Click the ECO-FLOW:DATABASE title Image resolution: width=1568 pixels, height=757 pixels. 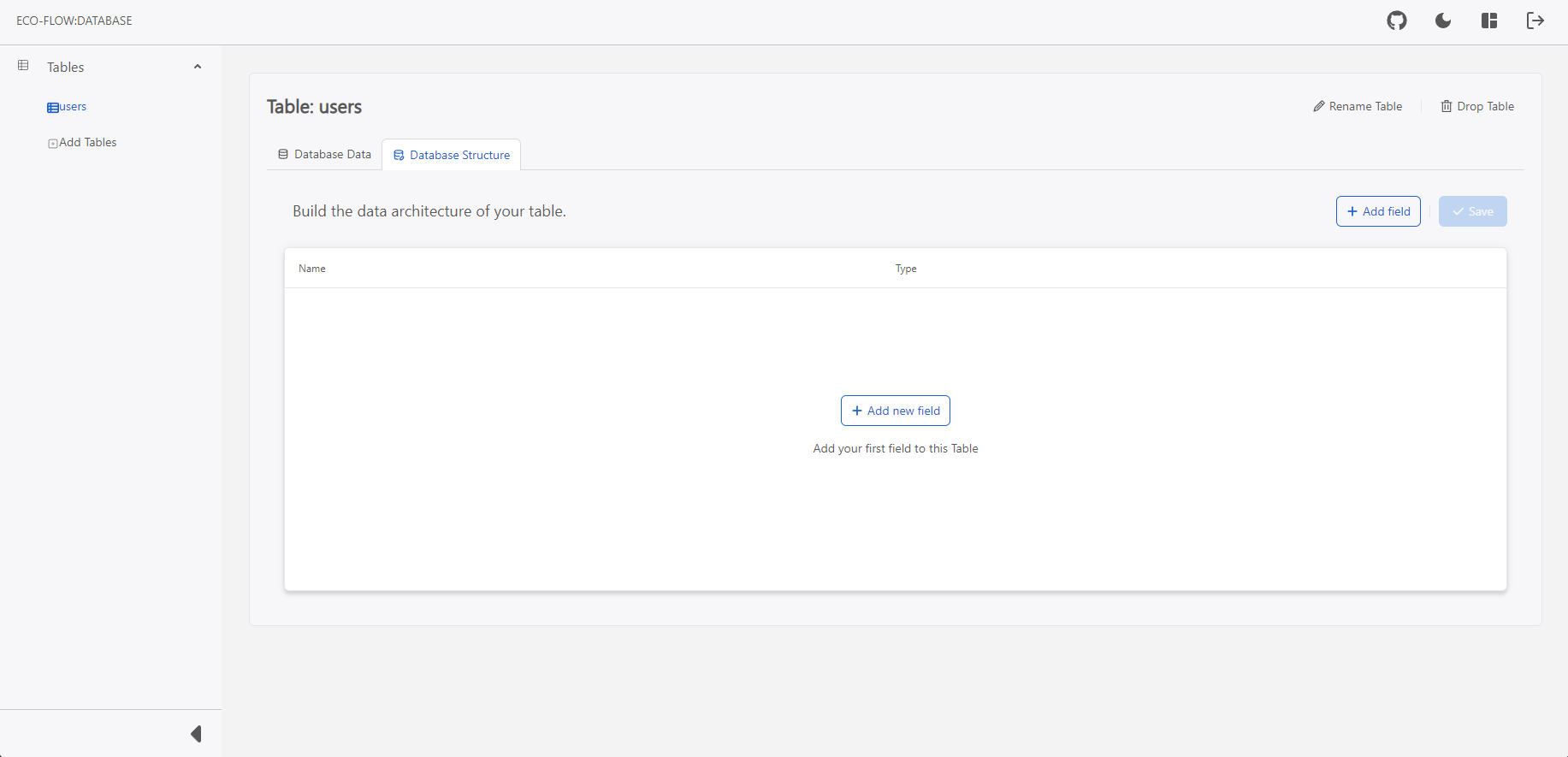74,21
